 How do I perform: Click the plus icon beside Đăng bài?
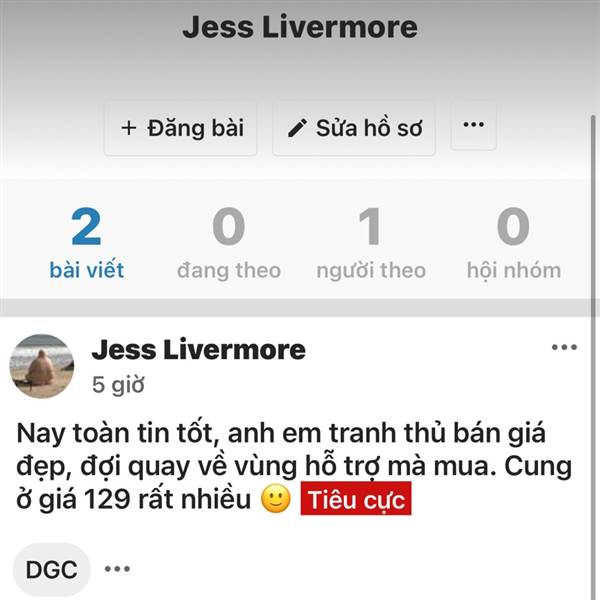(129, 128)
